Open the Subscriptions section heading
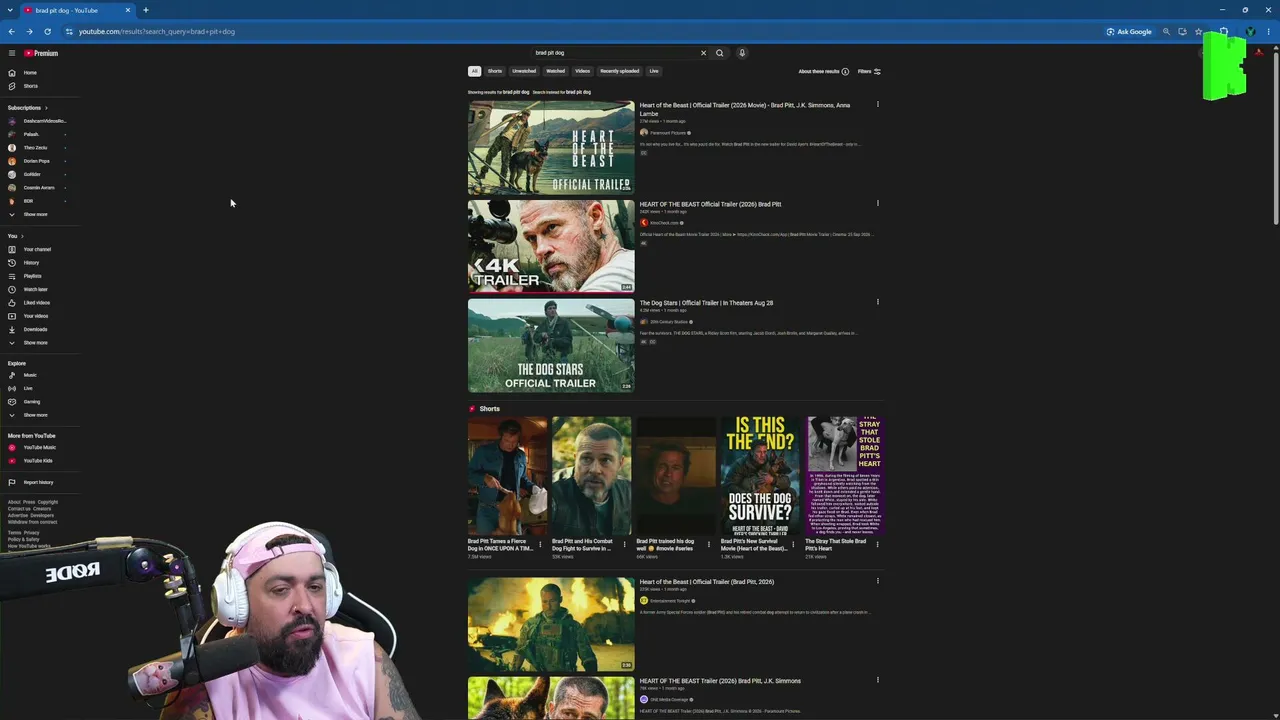 point(27,108)
